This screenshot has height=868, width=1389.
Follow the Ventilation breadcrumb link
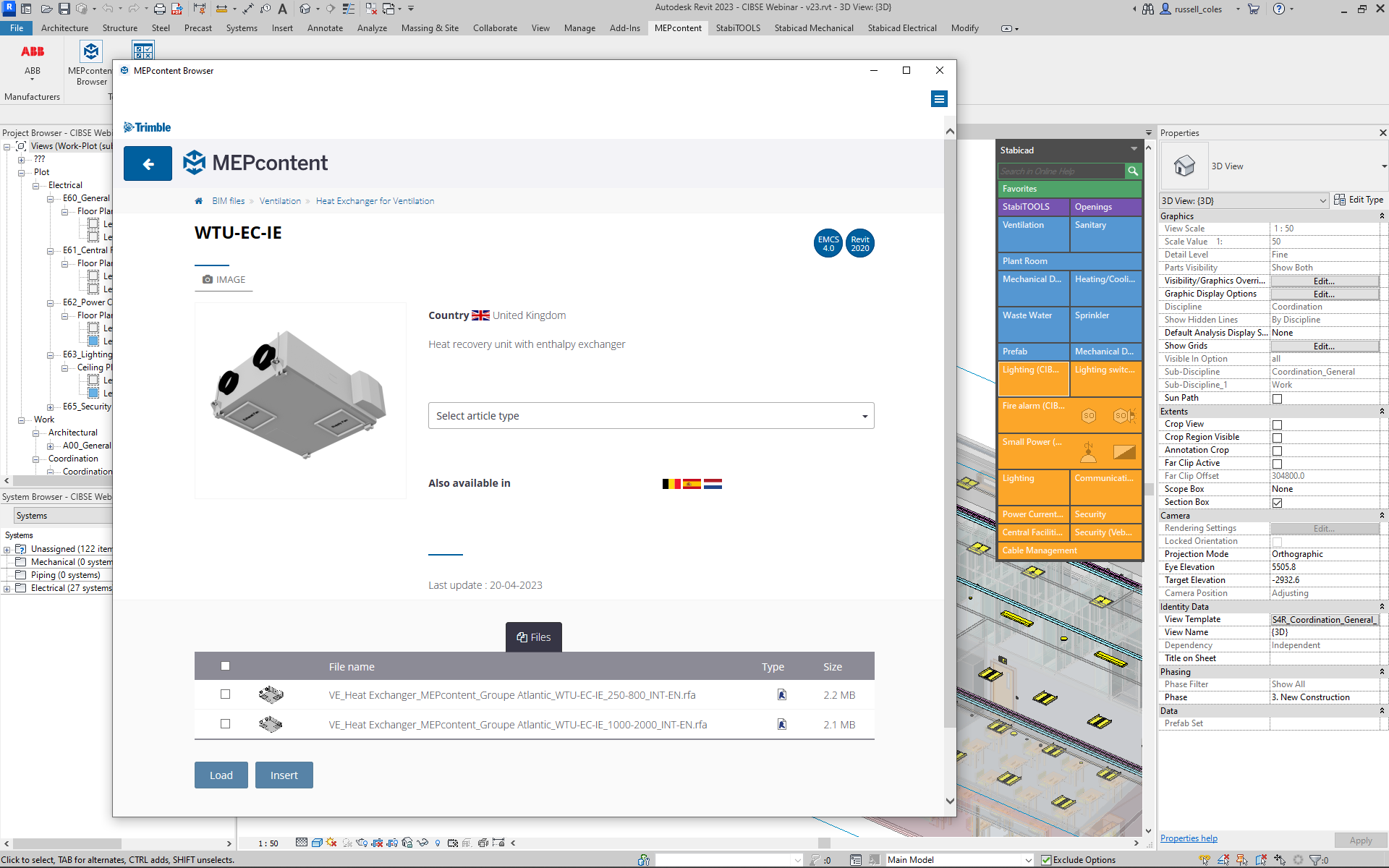[x=280, y=201]
